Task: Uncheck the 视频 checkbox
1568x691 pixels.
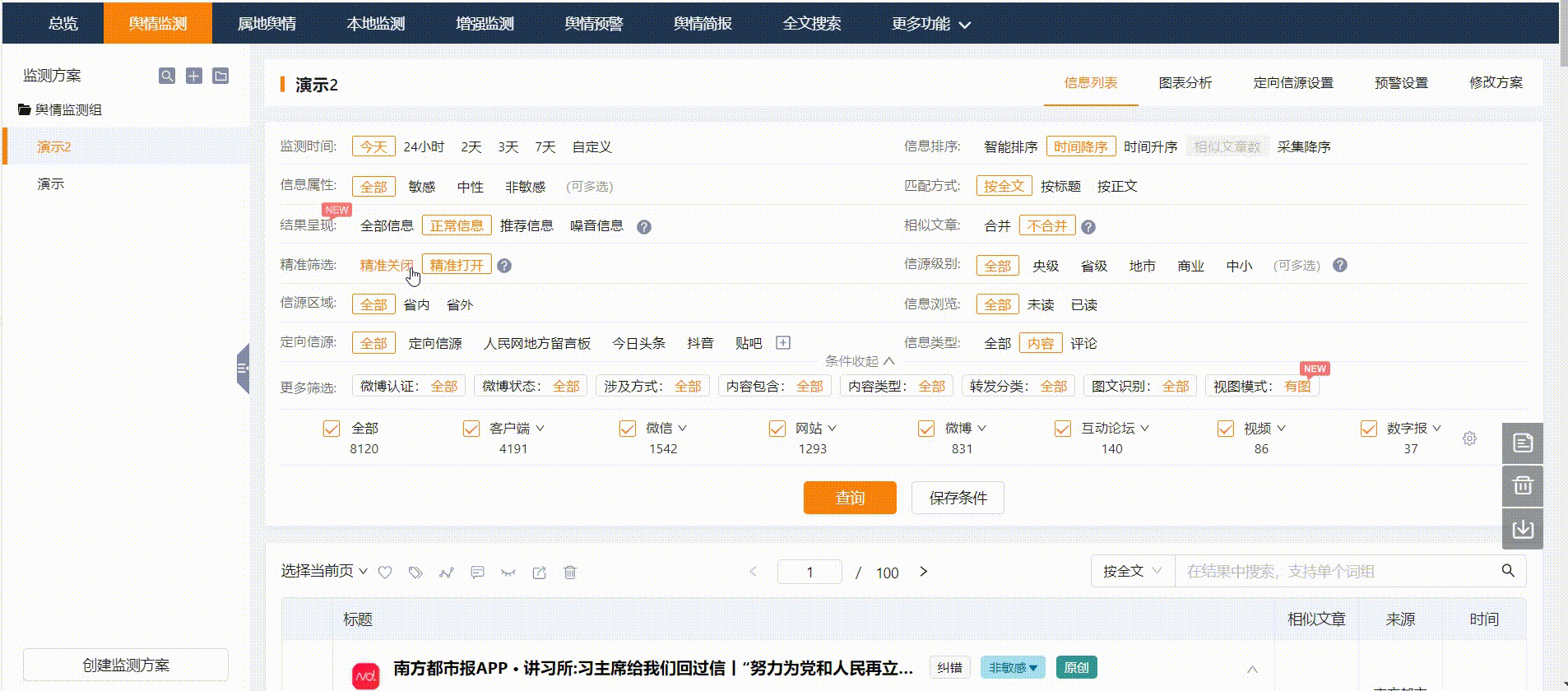Action: click(x=1226, y=429)
